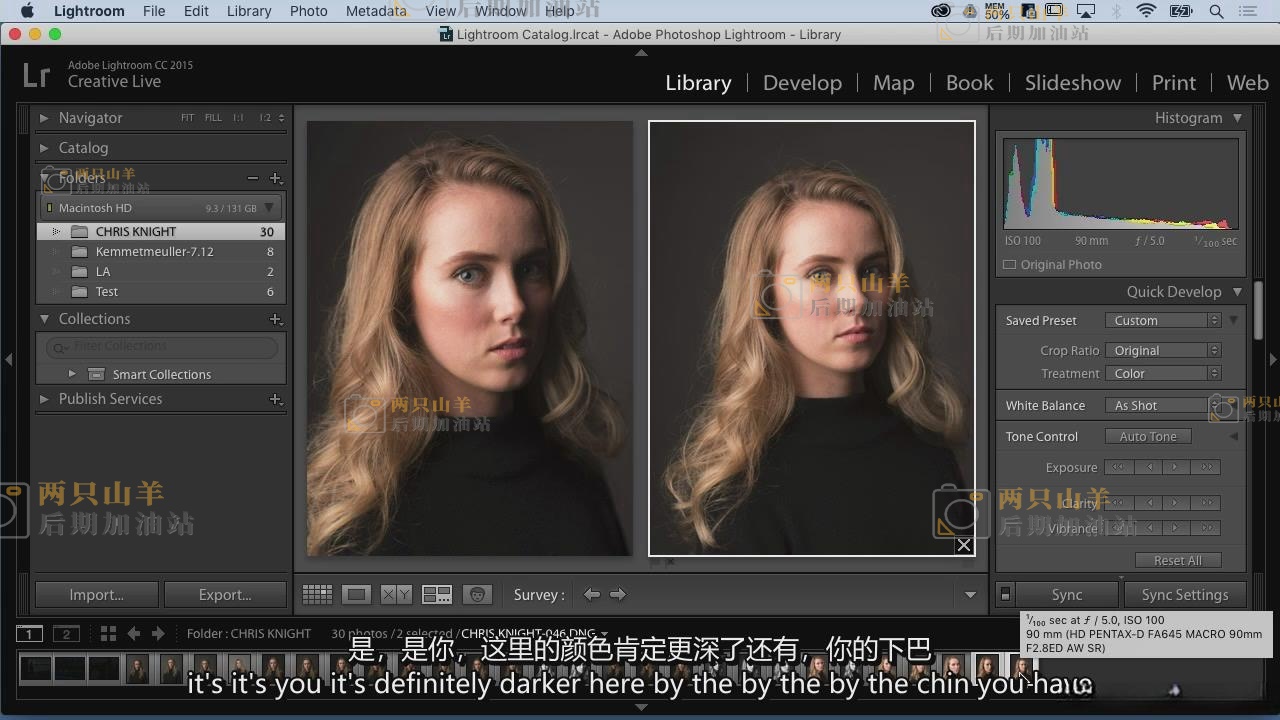Viewport: 1280px width, 720px height.
Task: Switch to the Develop module
Action: 802,83
